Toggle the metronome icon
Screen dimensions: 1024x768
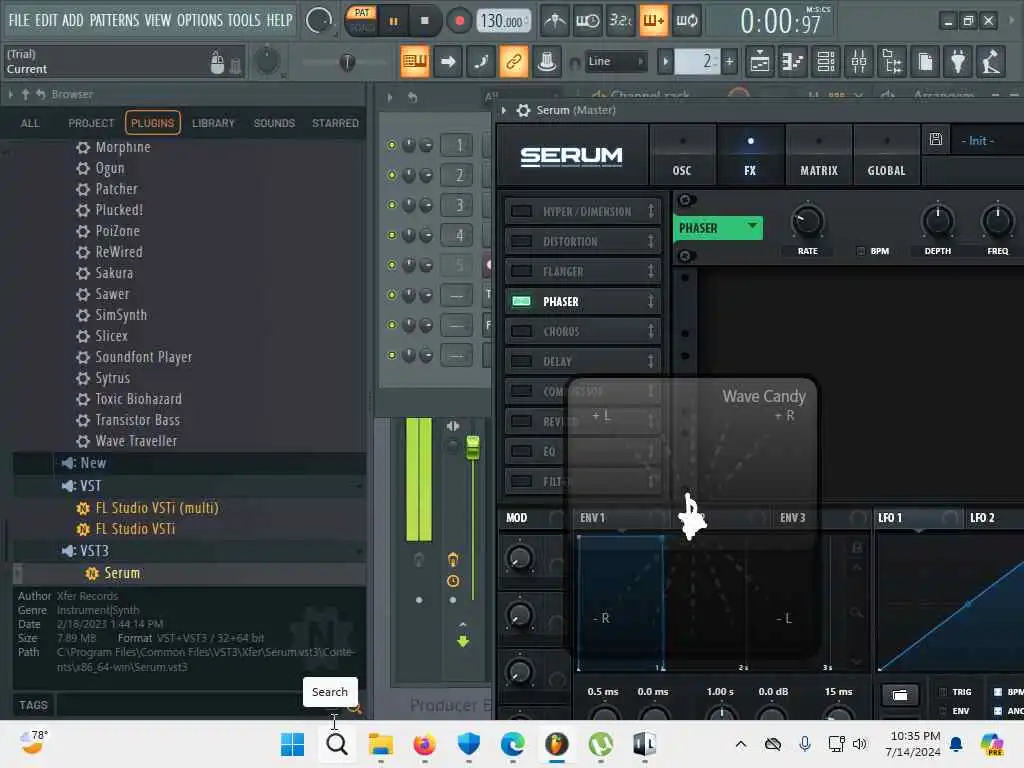tap(555, 21)
